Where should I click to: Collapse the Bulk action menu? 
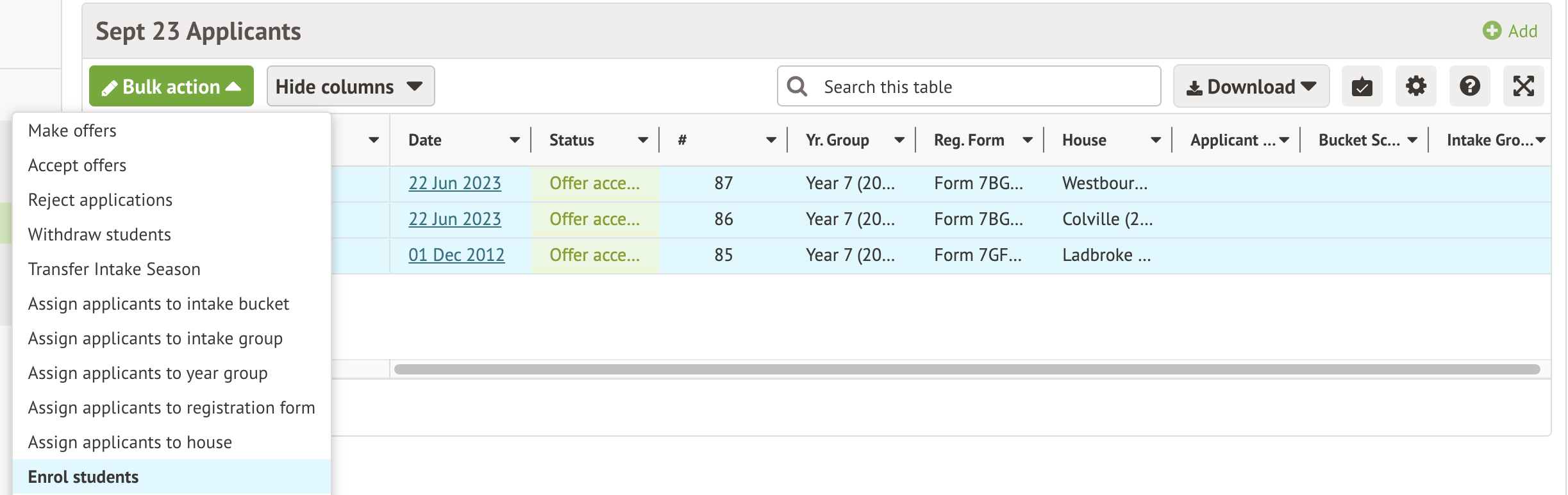point(171,86)
